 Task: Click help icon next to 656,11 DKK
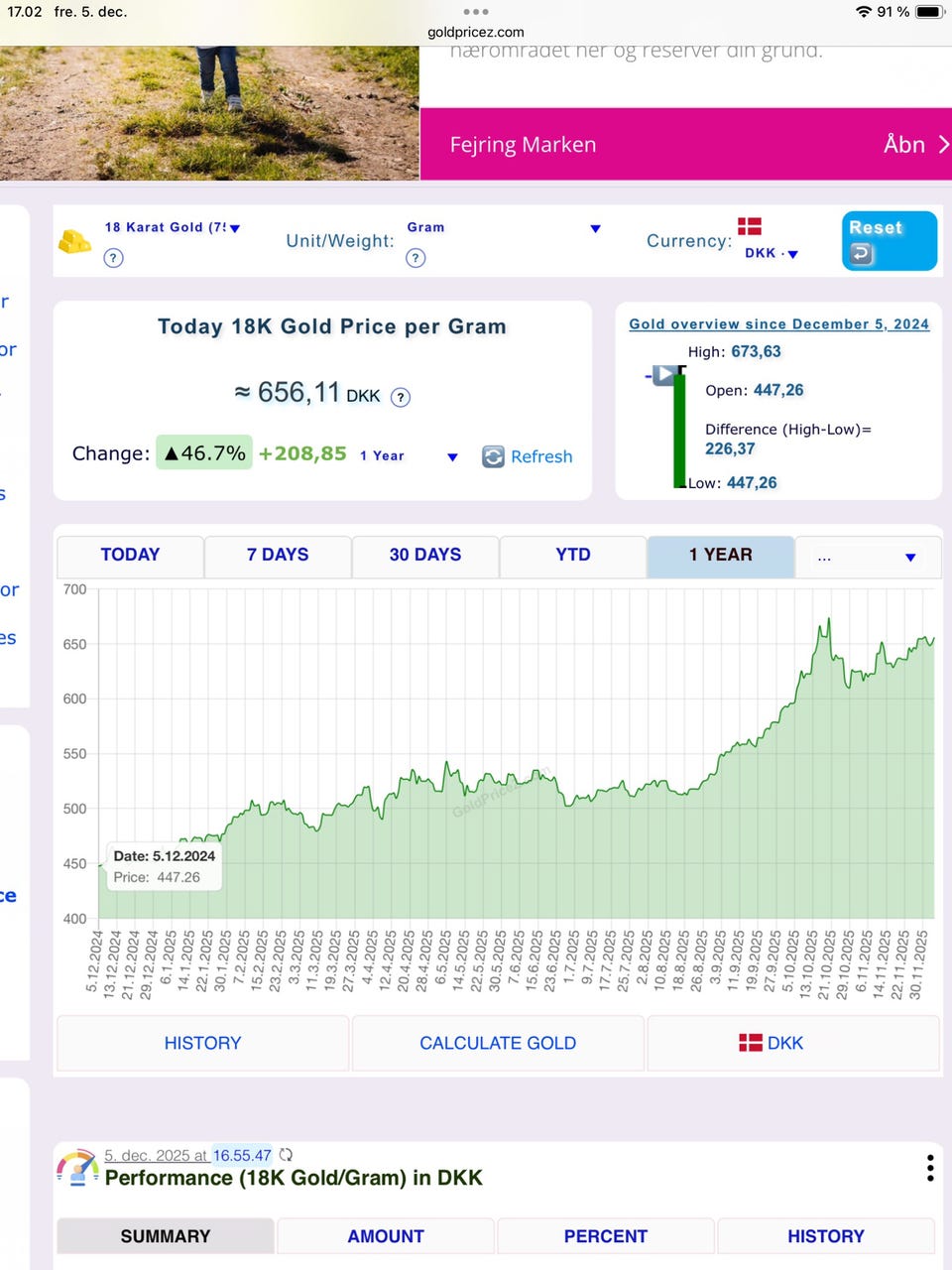401,398
